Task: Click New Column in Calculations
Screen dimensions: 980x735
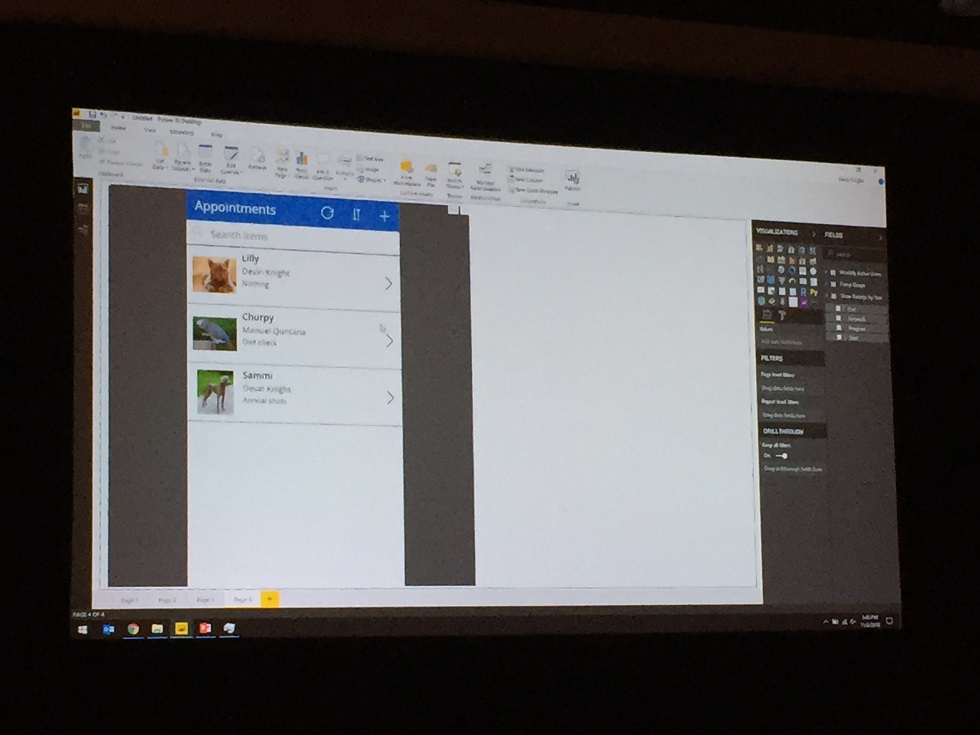Action: (x=526, y=180)
